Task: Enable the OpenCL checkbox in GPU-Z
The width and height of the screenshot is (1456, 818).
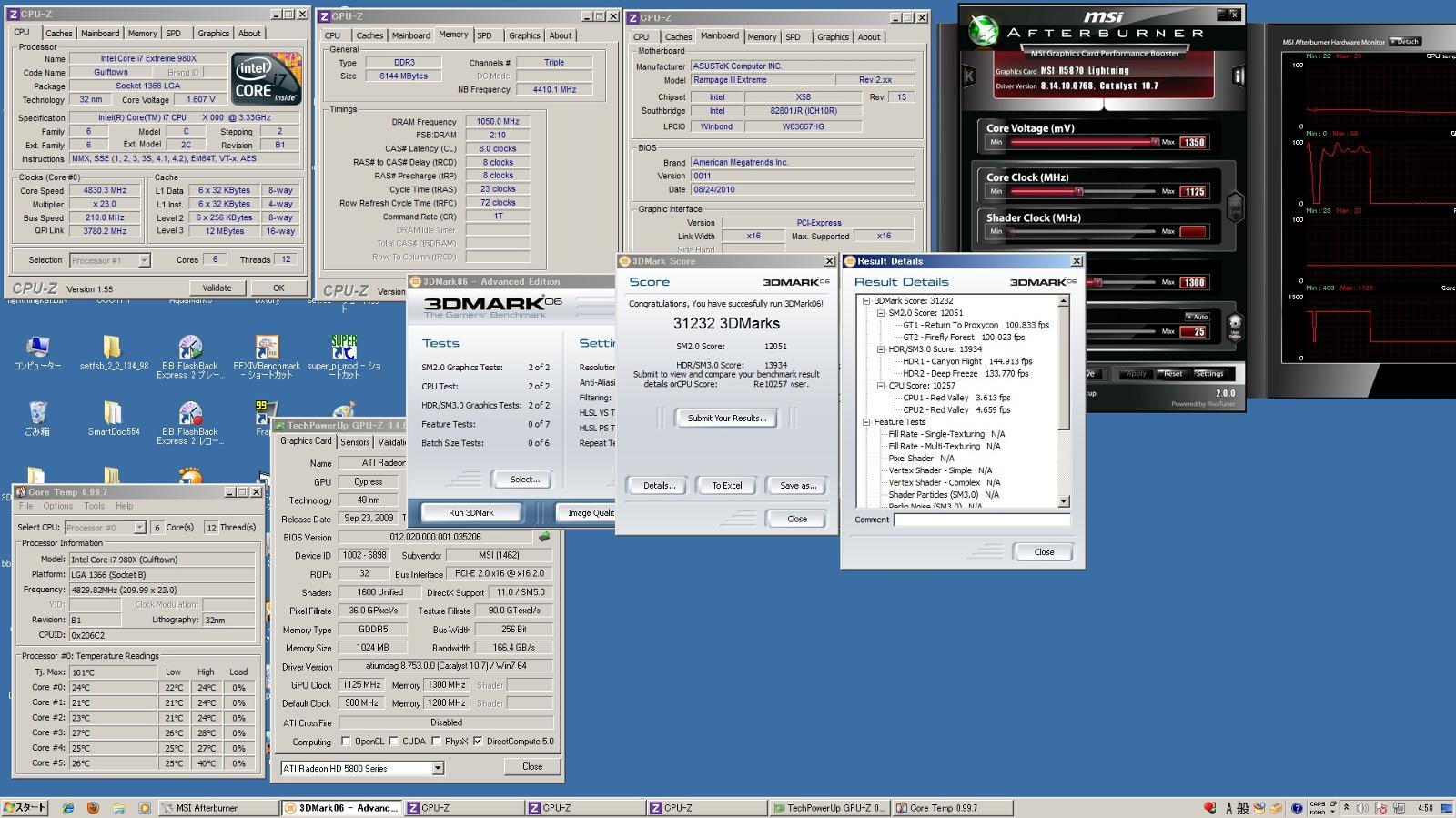Action: (x=346, y=742)
